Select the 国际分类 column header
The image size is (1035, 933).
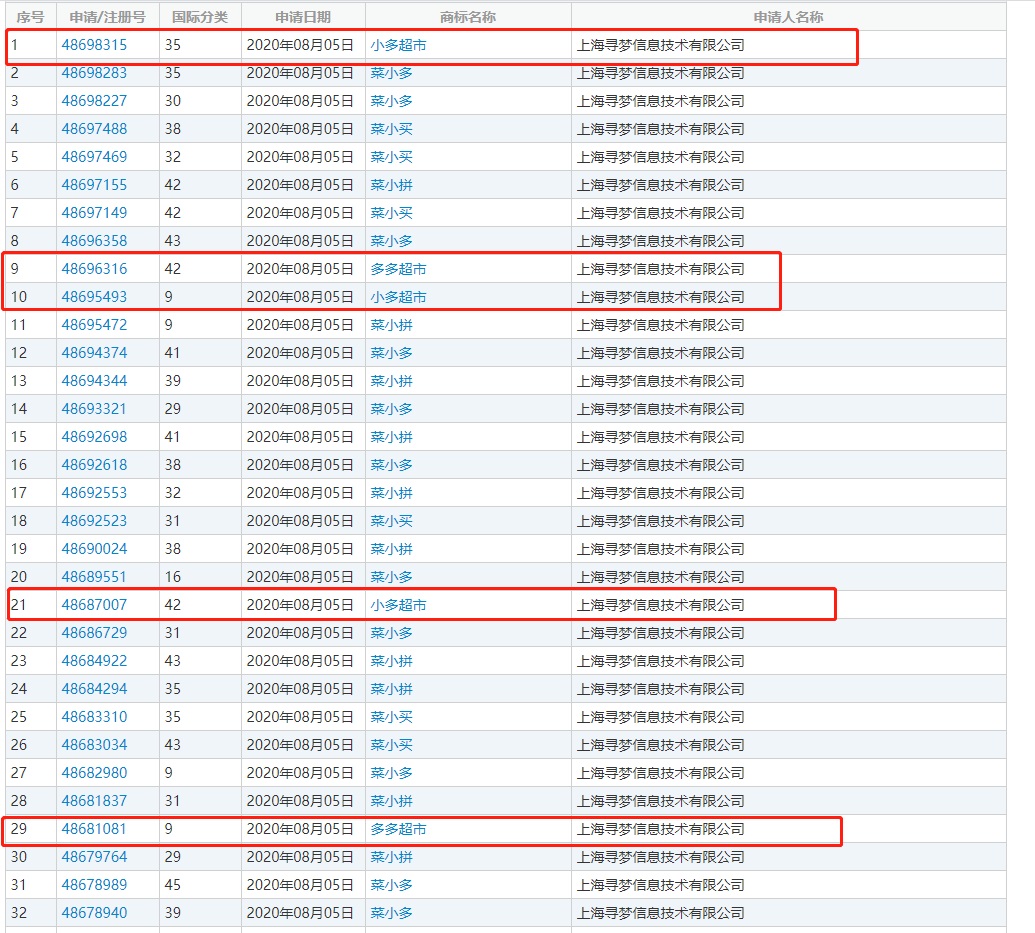tap(200, 17)
